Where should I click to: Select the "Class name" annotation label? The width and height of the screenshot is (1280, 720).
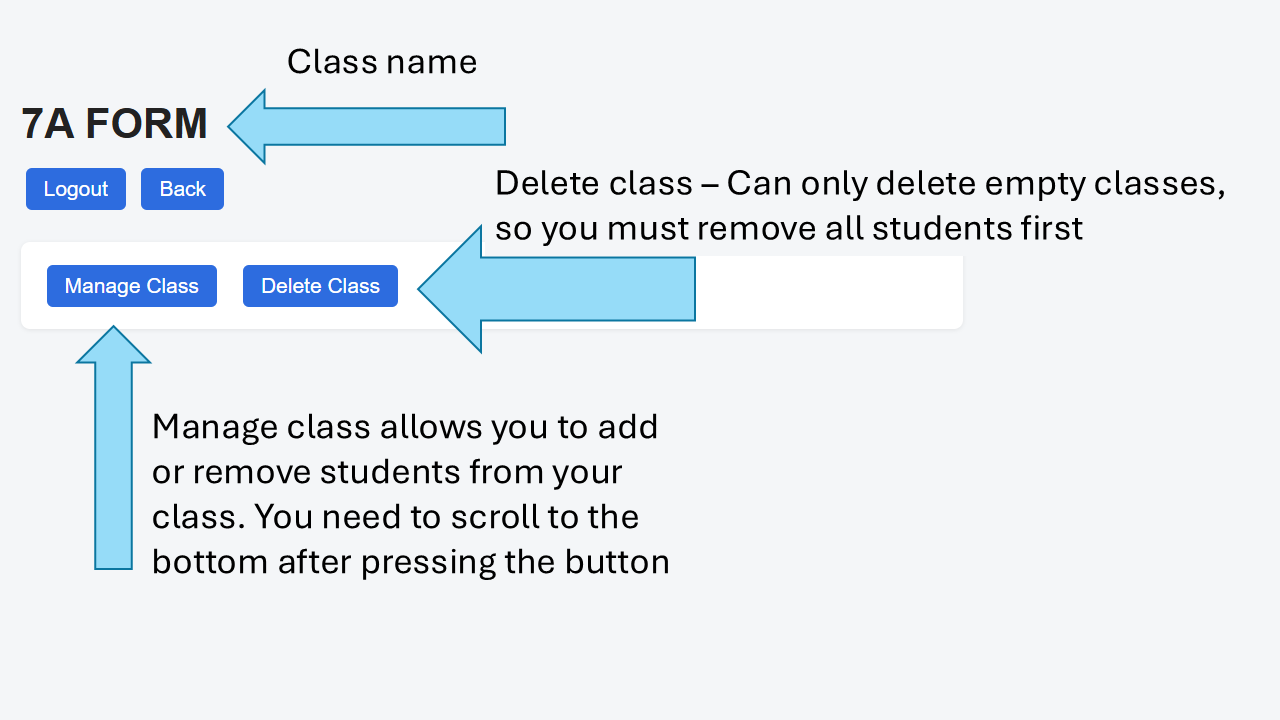click(382, 62)
